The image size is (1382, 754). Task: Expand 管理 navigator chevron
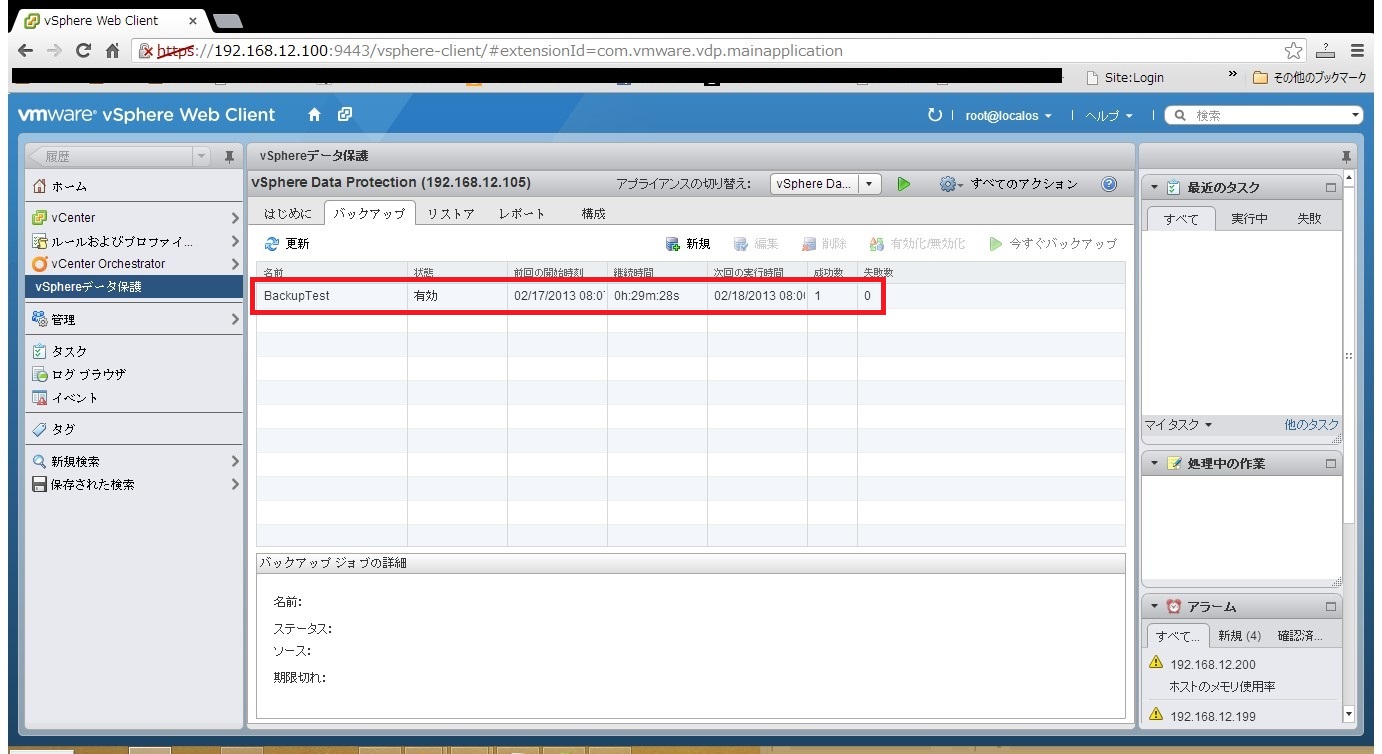pyautogui.click(x=235, y=320)
